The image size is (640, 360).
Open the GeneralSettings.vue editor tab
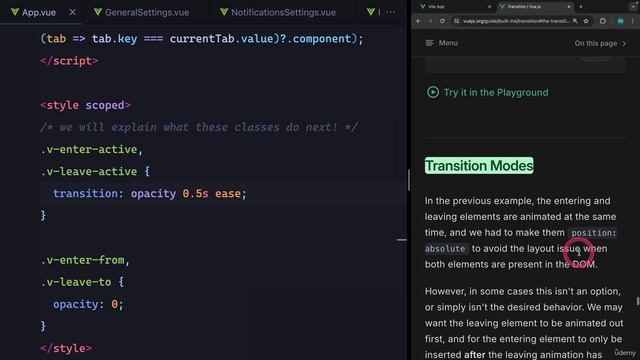(x=141, y=12)
